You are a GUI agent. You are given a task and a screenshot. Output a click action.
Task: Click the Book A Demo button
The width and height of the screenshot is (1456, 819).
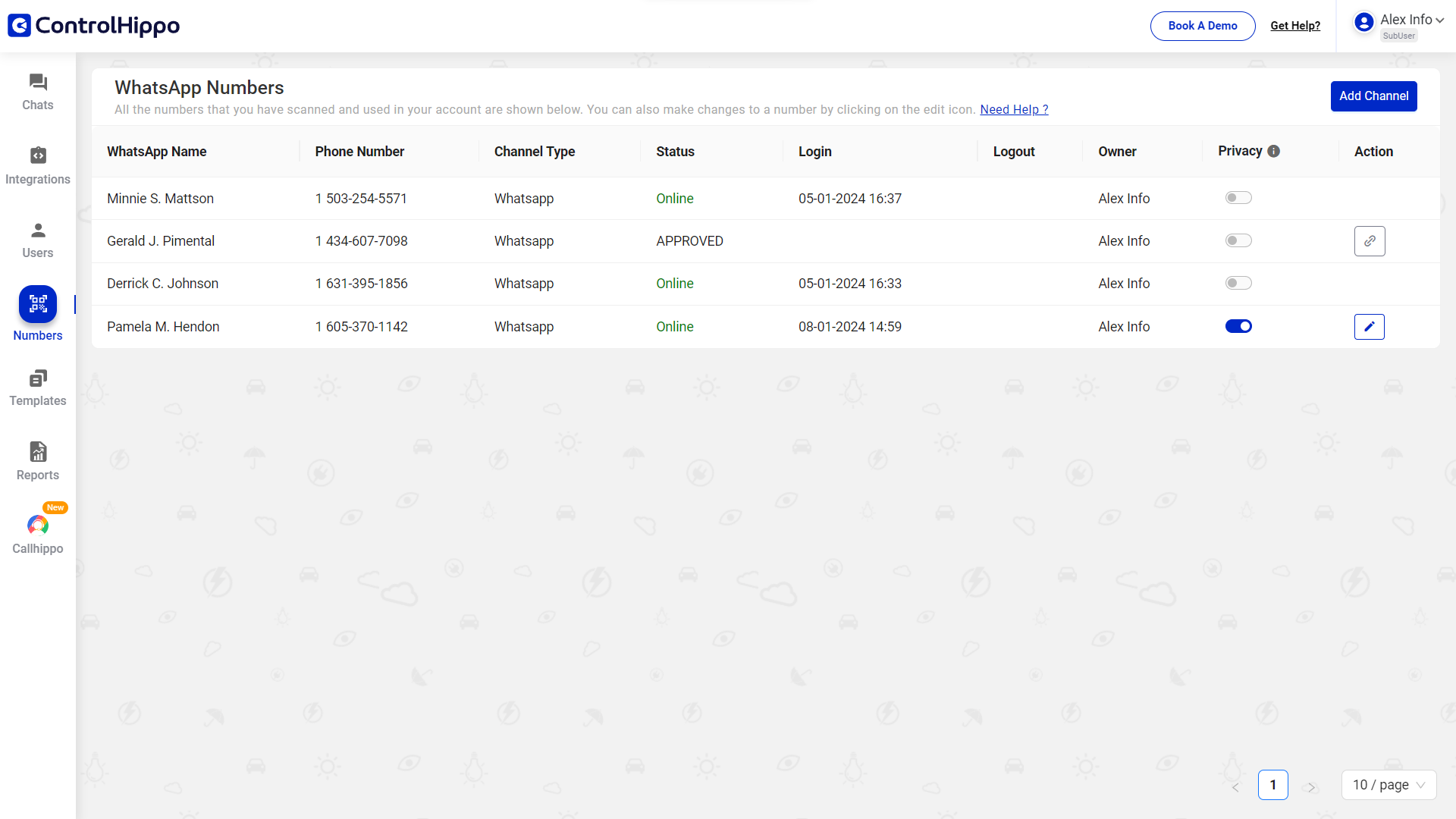(x=1202, y=25)
